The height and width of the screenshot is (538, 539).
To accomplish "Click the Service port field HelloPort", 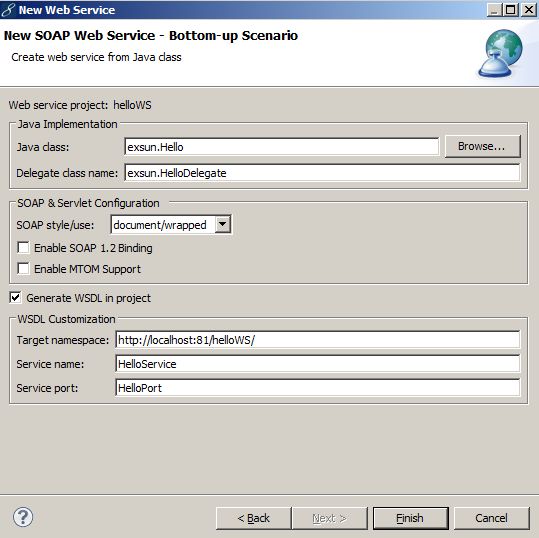I will pyautogui.click(x=318, y=388).
